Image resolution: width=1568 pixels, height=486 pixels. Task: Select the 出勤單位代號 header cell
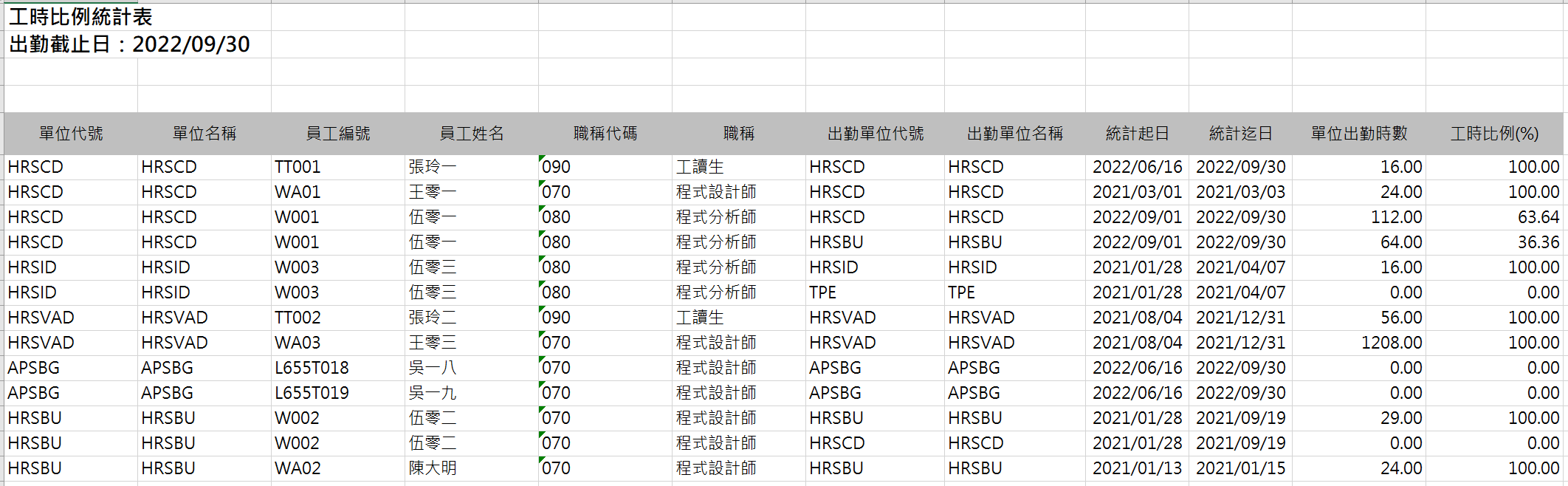point(875,134)
